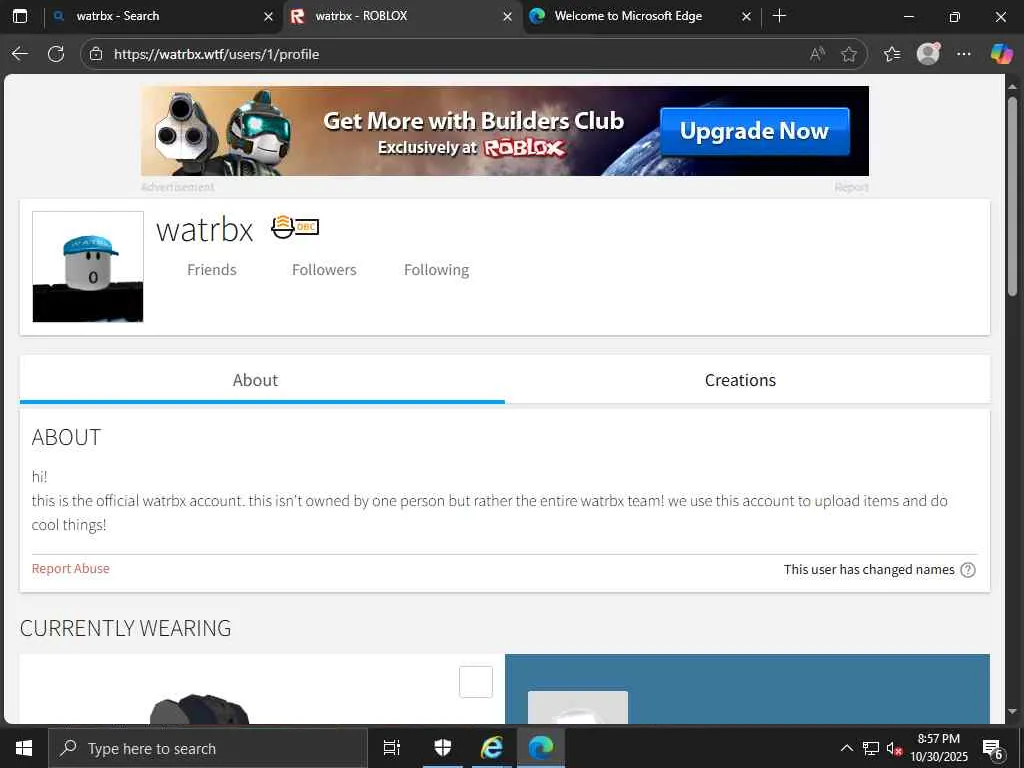The image size is (1024, 768).
Task: Close the Welcome to Microsoft Edge tab
Action: (746, 17)
